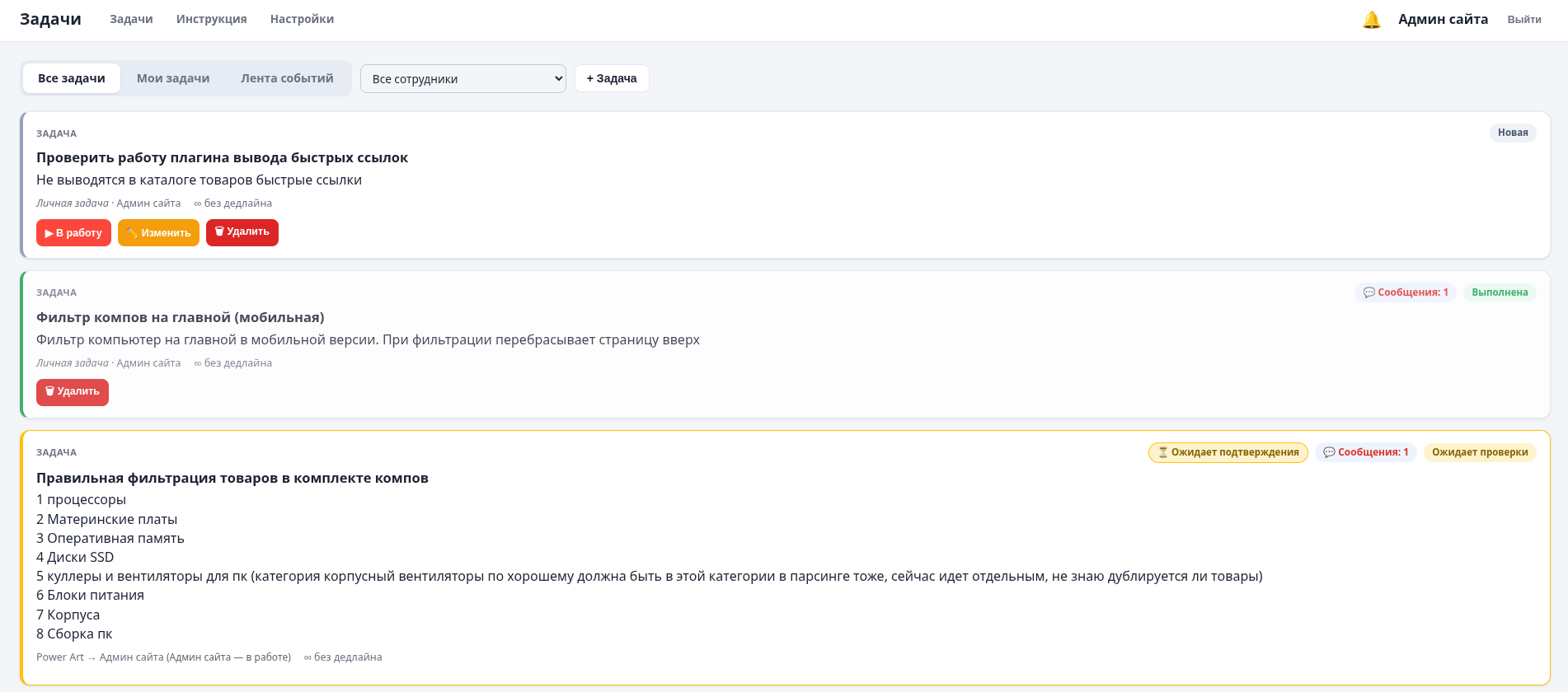Start the quick links plugin task with В работу

click(73, 232)
